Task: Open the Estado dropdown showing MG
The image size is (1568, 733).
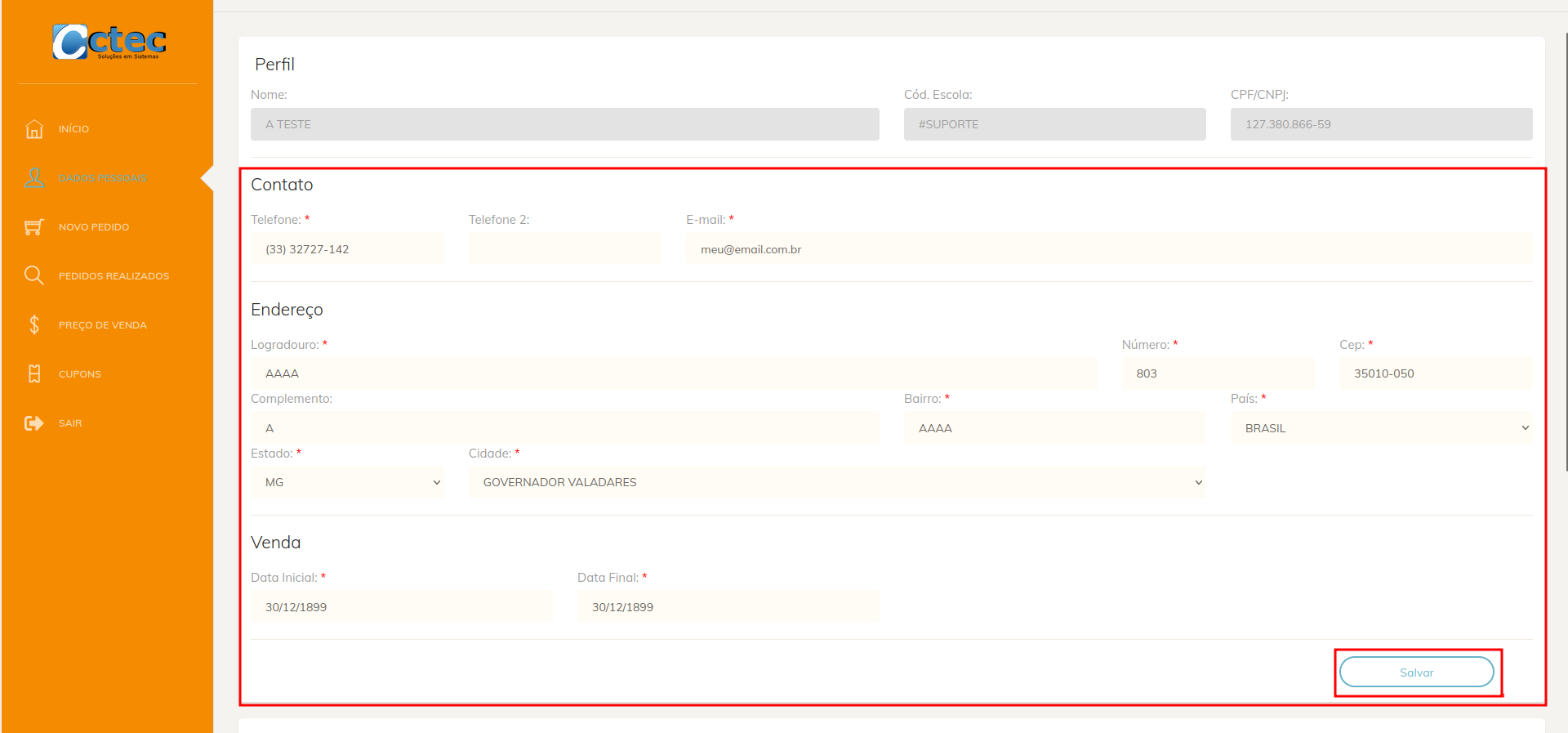Action: point(347,482)
